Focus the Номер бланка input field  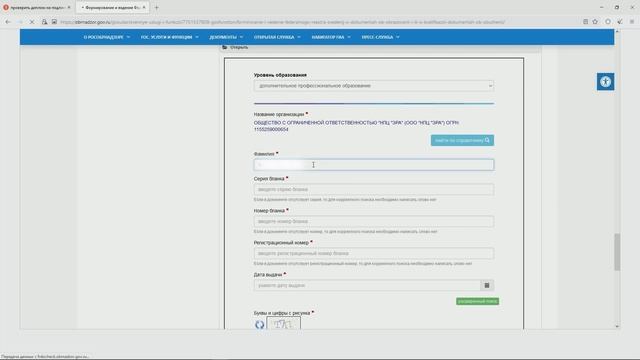point(373,221)
